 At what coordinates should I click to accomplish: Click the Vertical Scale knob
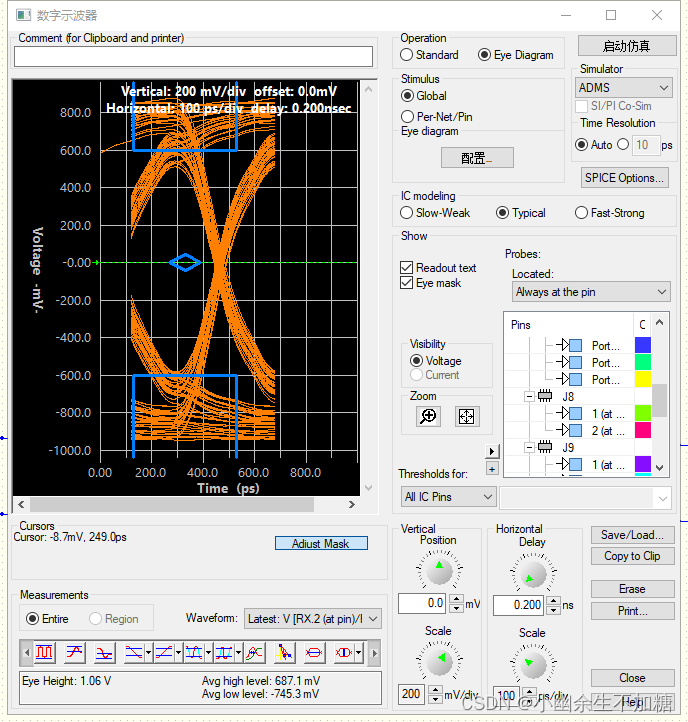pos(439,660)
